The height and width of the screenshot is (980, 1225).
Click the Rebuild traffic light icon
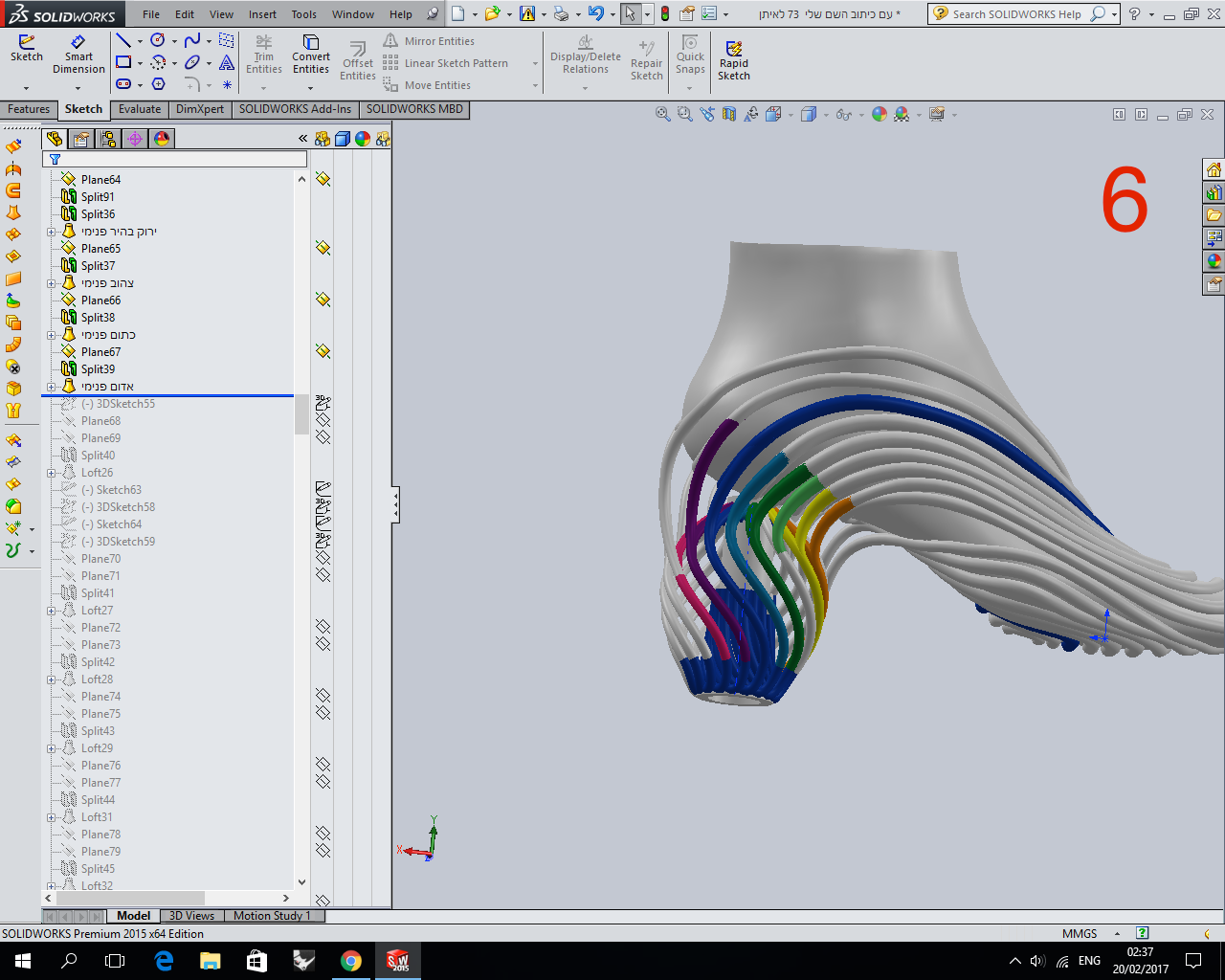coord(665,13)
